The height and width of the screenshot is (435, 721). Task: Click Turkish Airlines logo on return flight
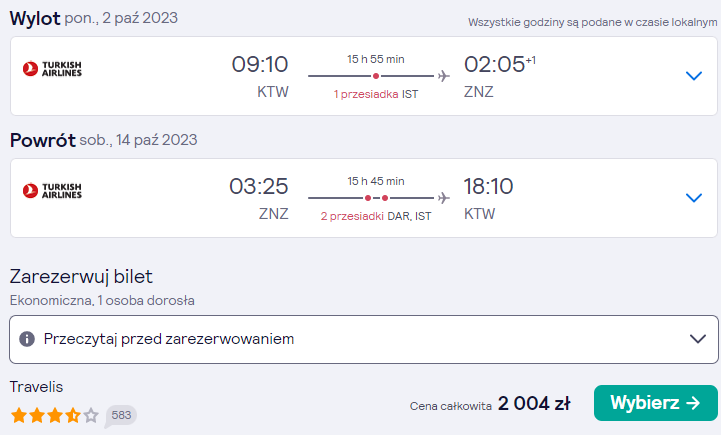pos(52,191)
